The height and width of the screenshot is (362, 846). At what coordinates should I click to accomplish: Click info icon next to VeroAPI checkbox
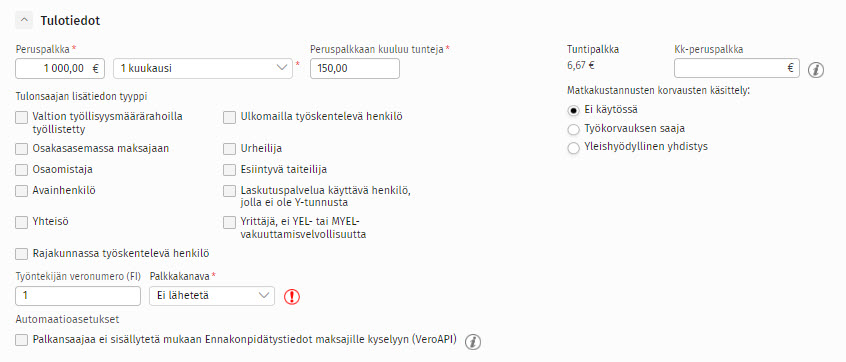pyautogui.click(x=473, y=341)
